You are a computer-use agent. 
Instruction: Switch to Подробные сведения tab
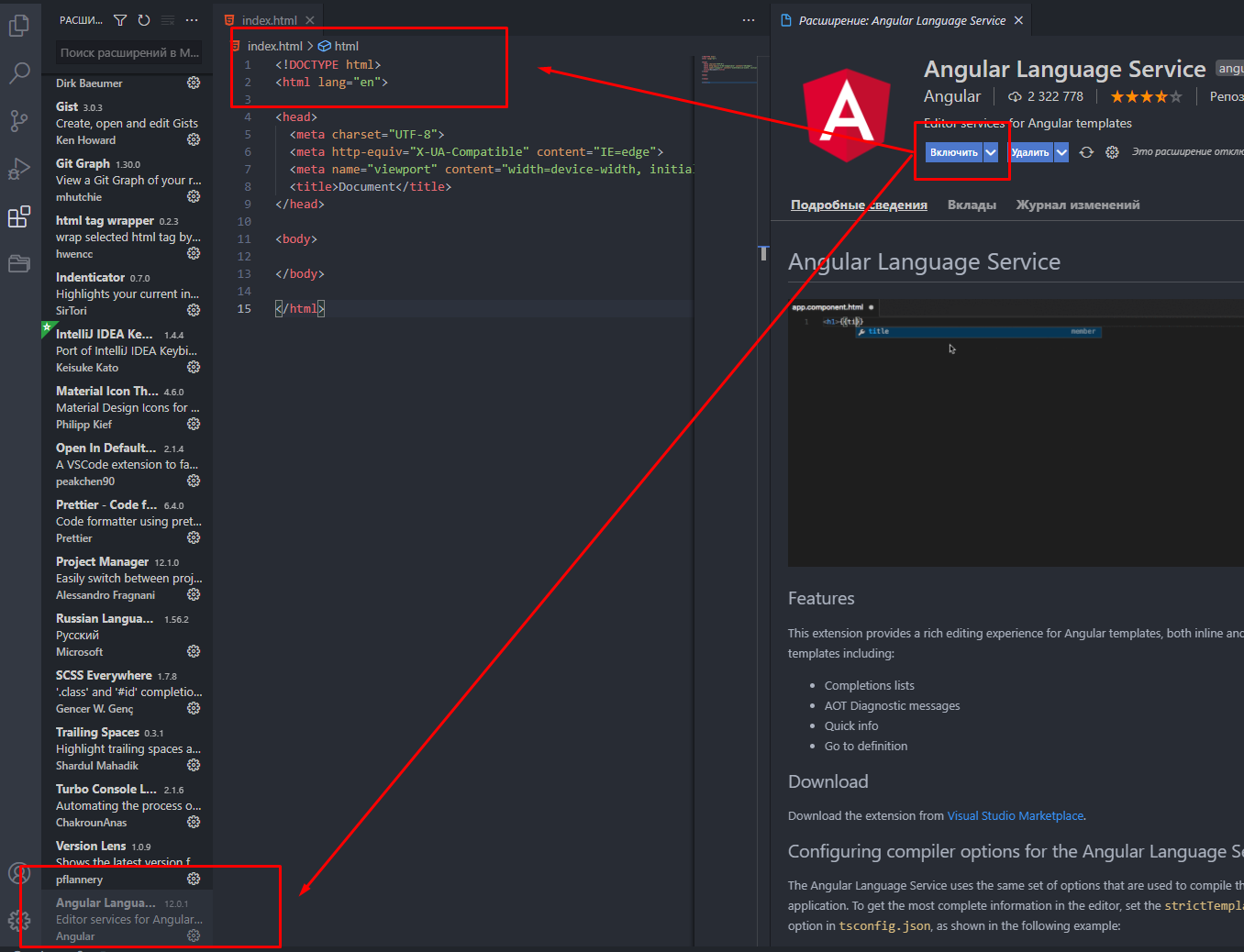coord(859,205)
